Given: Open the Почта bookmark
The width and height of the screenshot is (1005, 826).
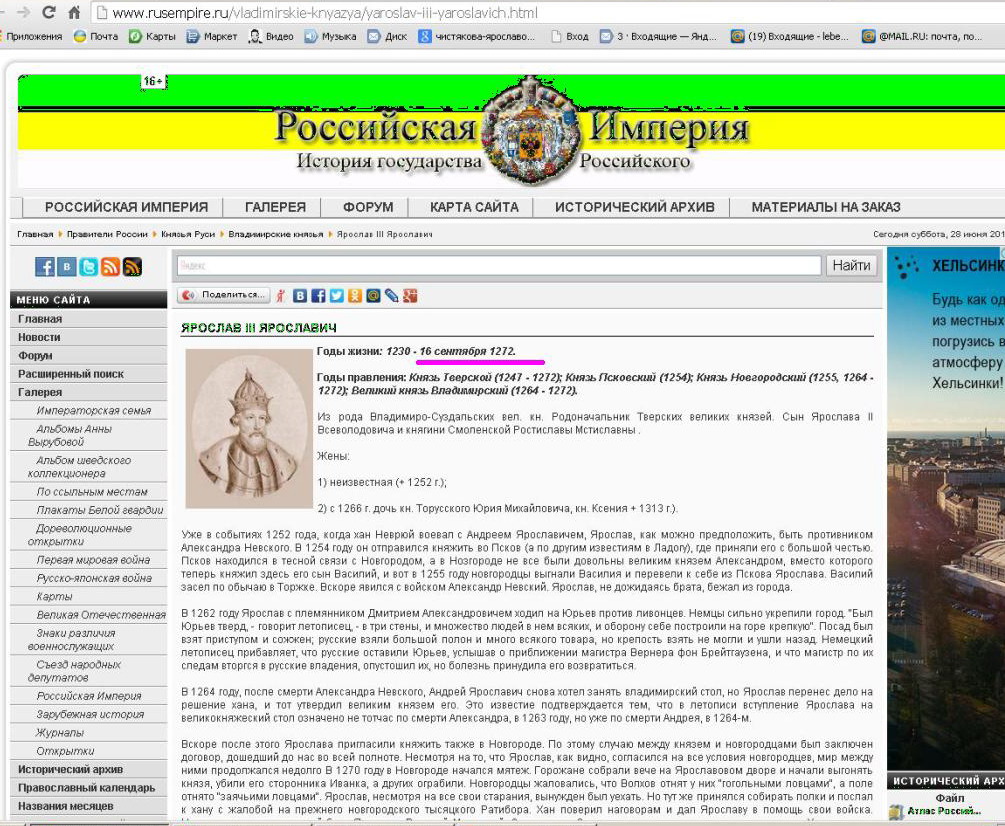Looking at the screenshot, I should tap(95, 37).
